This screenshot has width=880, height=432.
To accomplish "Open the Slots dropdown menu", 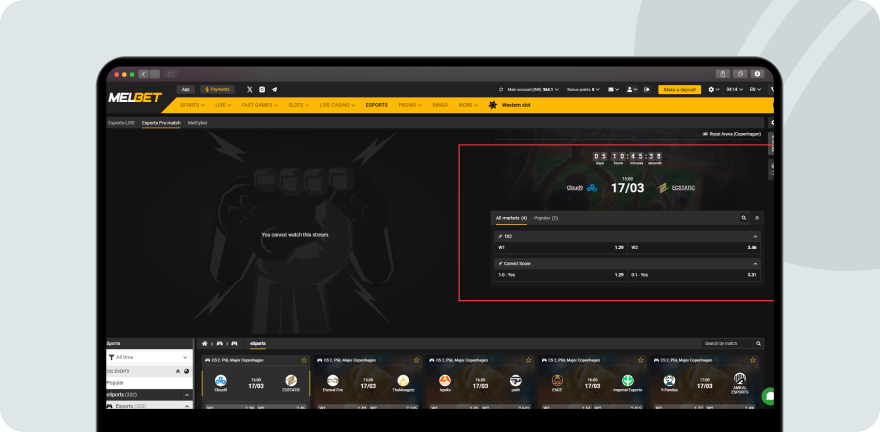I will tap(298, 105).
